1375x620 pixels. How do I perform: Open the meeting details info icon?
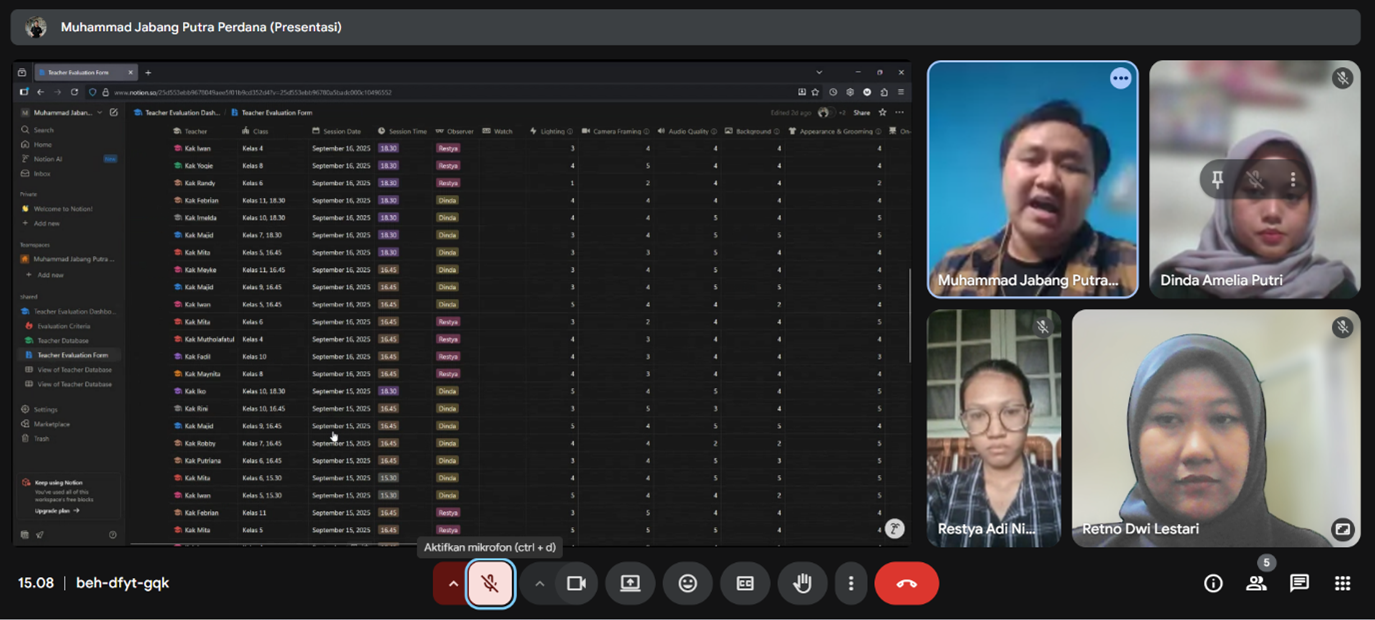[1213, 584]
